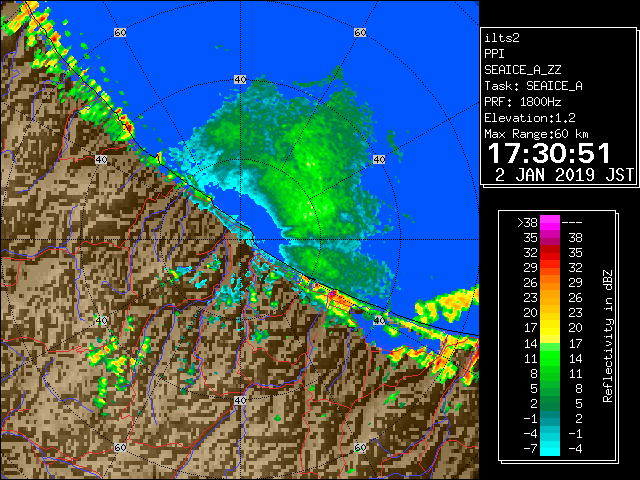Click the "ilts2" radar name text
The width and height of the screenshot is (640, 480).
point(502,38)
